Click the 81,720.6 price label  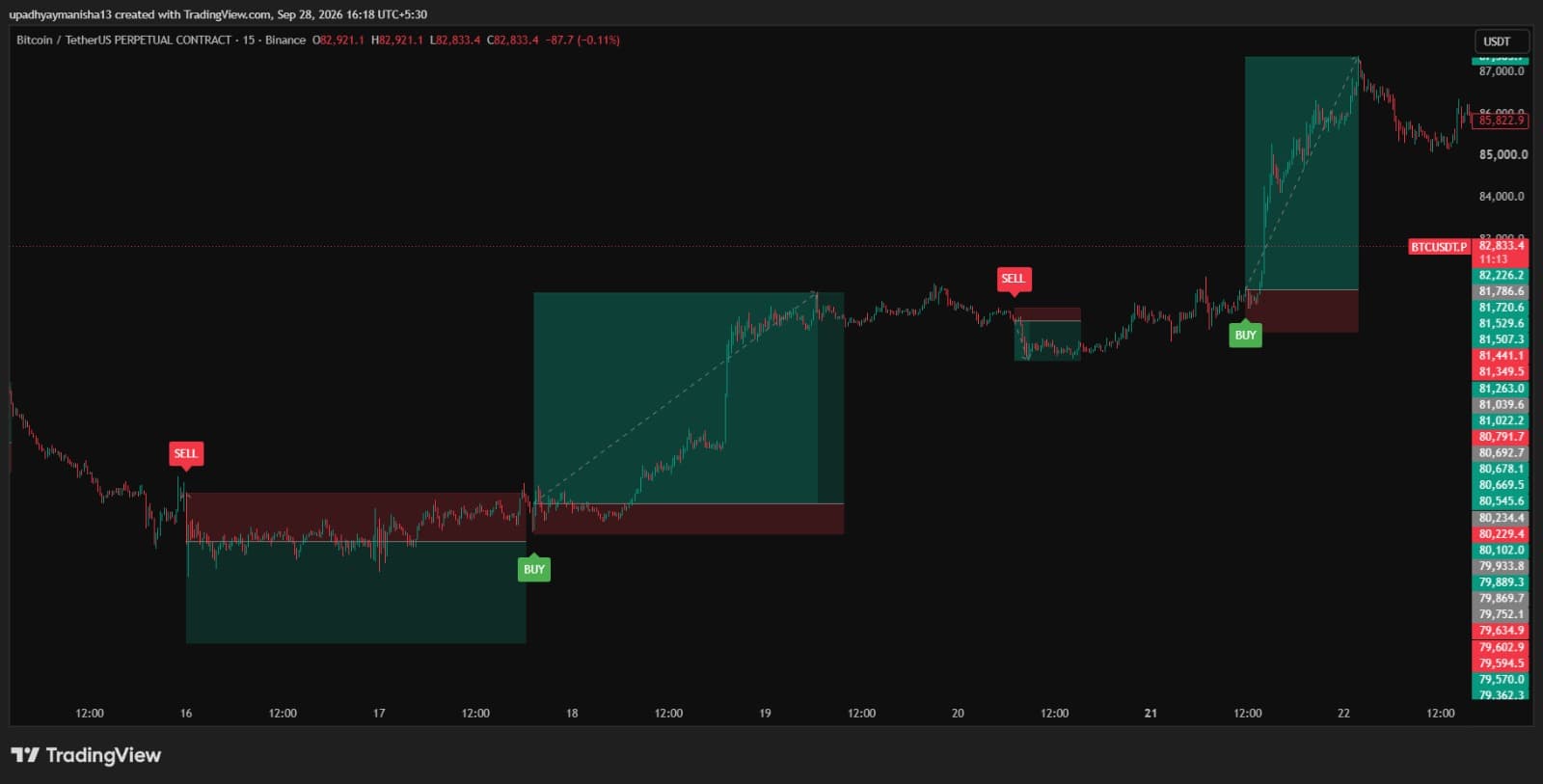pyautogui.click(x=1502, y=308)
